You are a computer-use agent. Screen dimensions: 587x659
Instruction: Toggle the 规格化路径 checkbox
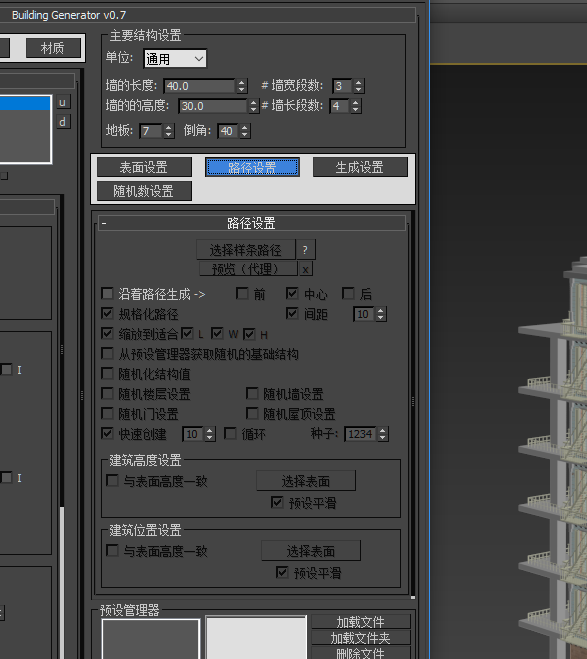coord(108,314)
